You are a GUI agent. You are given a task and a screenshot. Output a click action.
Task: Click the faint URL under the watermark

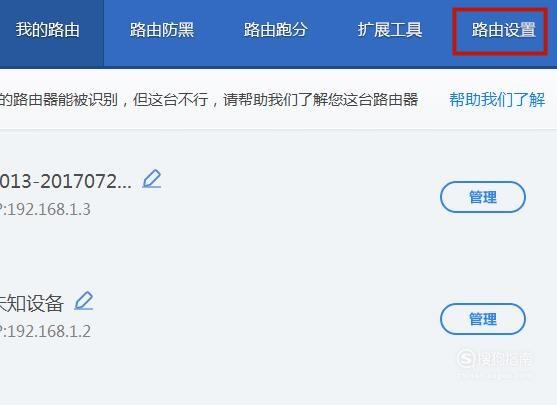pos(496,375)
